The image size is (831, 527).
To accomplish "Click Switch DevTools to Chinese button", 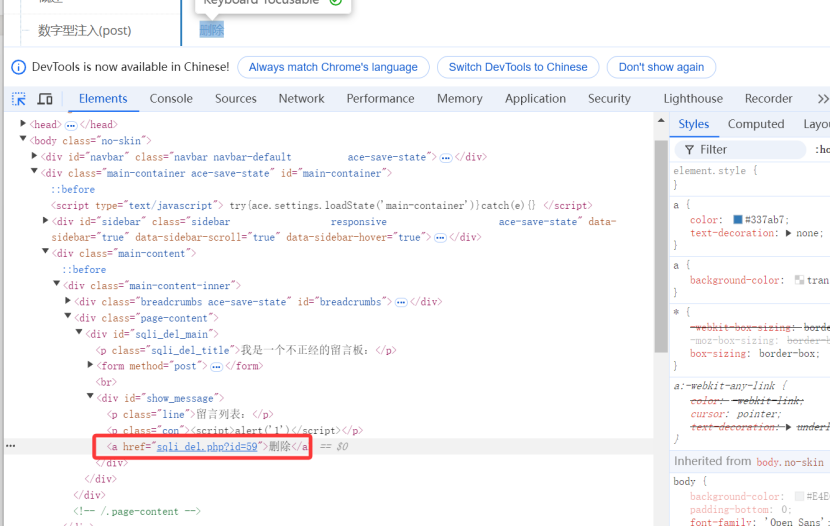I will [518, 67].
